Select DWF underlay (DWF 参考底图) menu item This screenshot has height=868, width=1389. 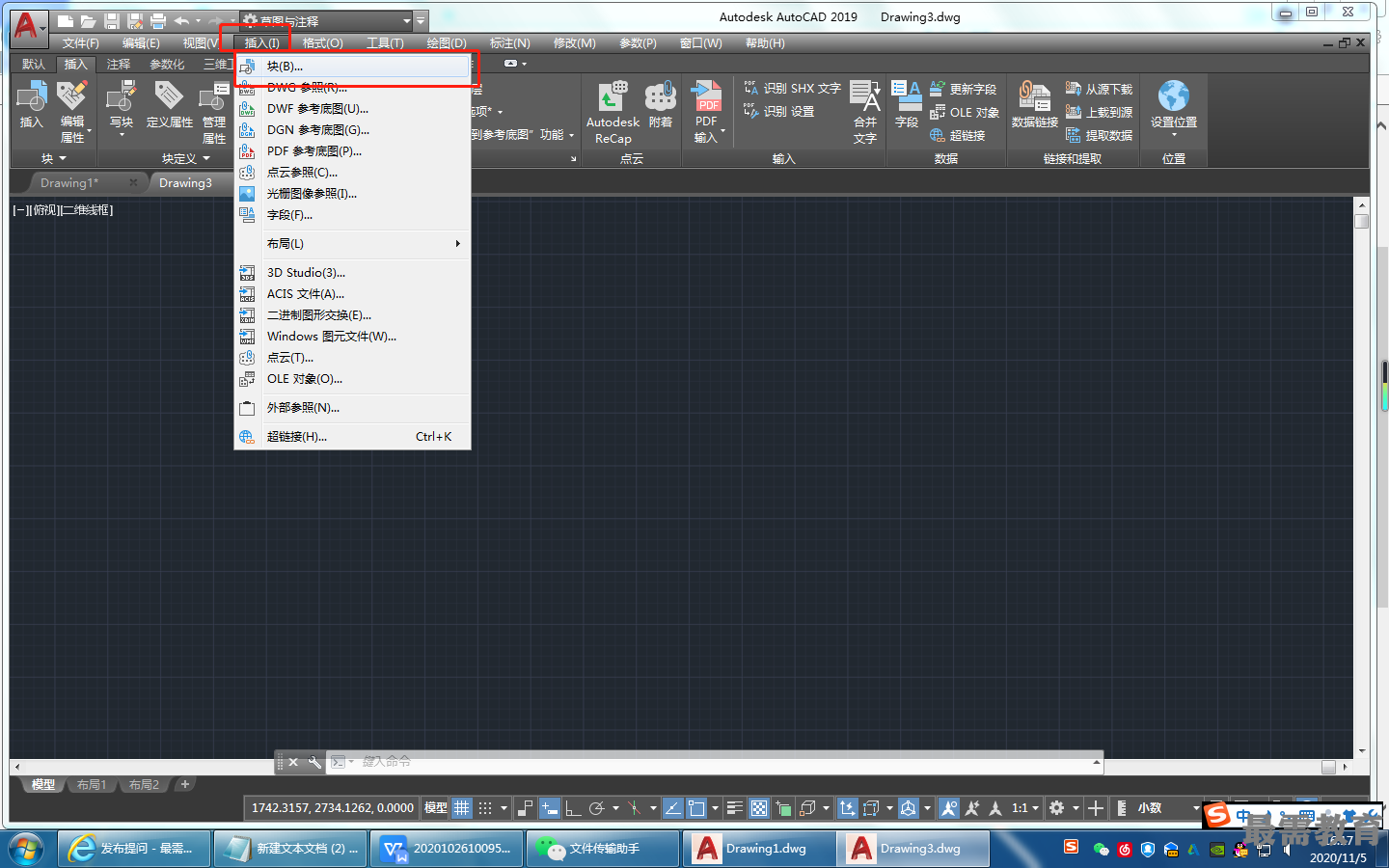(x=353, y=108)
